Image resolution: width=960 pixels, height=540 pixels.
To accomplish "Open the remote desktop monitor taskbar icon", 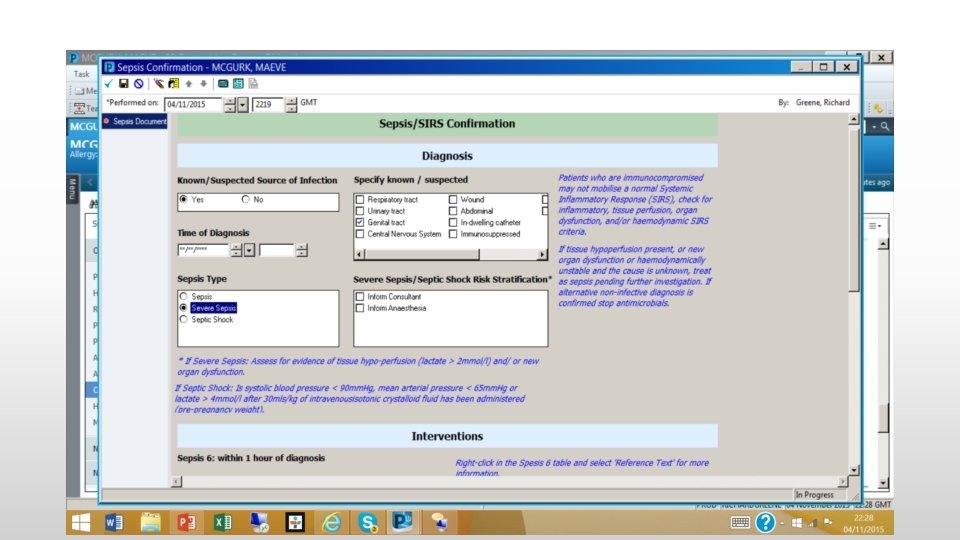I will coord(260,522).
